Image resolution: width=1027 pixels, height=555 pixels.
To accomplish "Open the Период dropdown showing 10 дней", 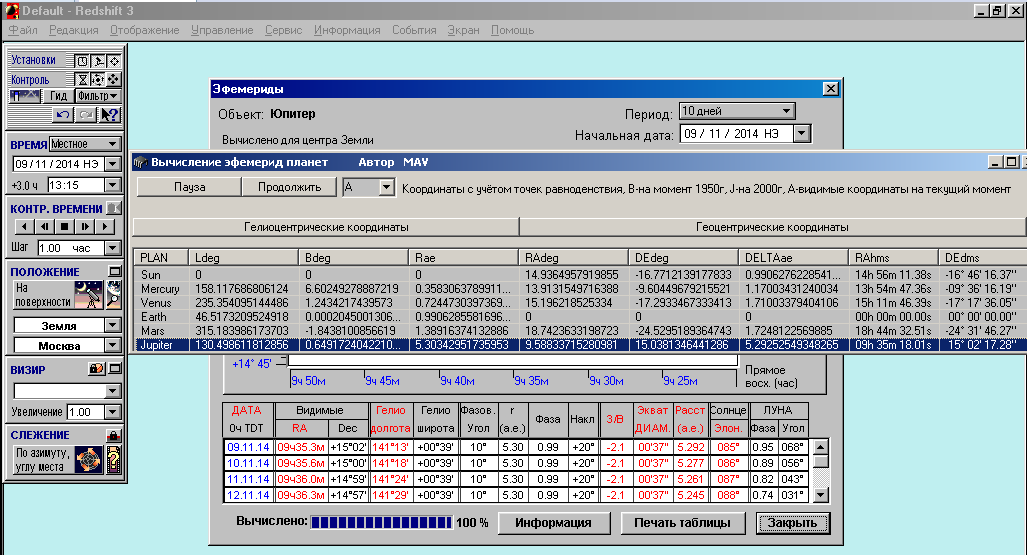I will click(737, 111).
